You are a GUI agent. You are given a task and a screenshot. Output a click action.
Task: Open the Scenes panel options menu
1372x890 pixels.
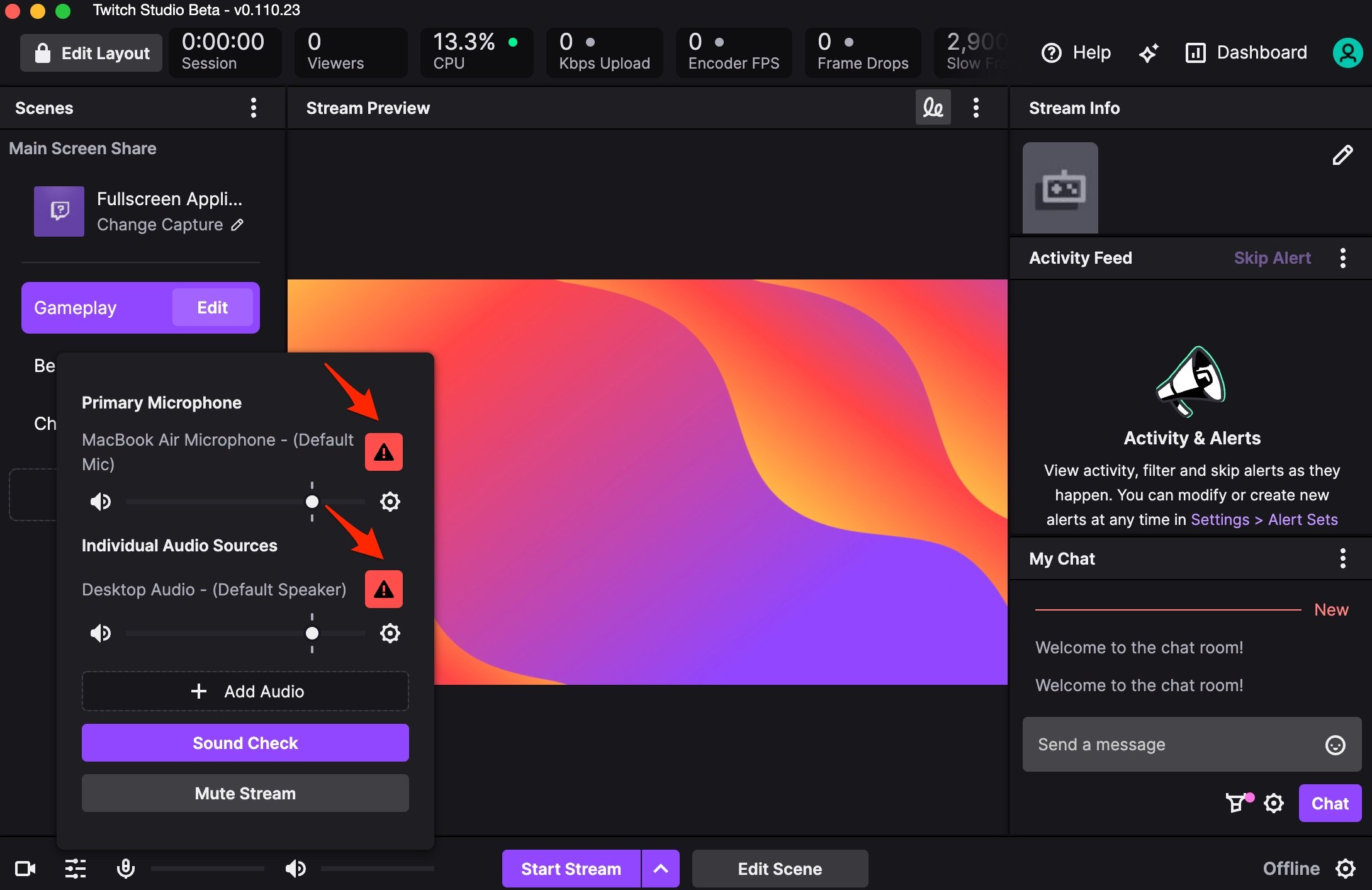coord(253,108)
